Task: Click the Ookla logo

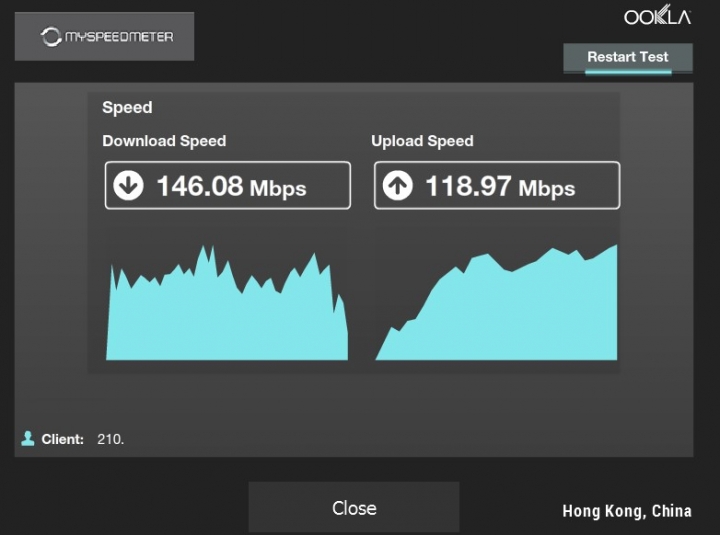Action: point(658,17)
